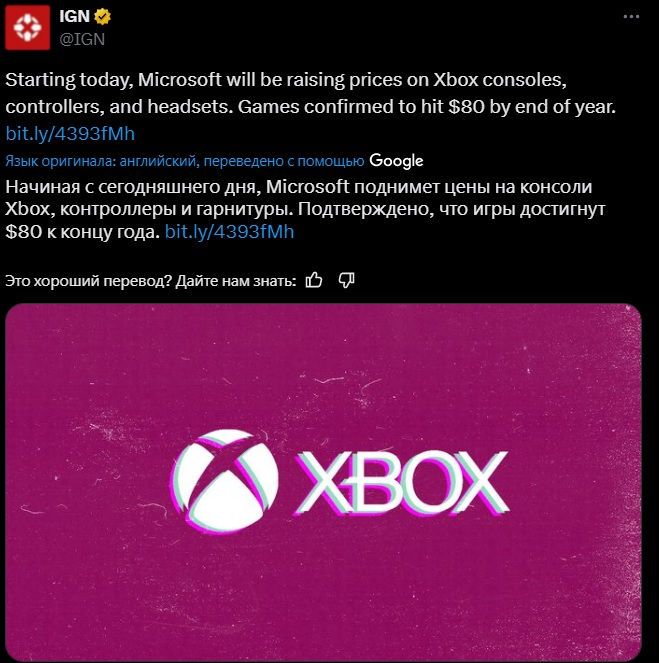This screenshot has width=659, height=663.
Task: Open the @IGN handle
Action: tap(82, 39)
